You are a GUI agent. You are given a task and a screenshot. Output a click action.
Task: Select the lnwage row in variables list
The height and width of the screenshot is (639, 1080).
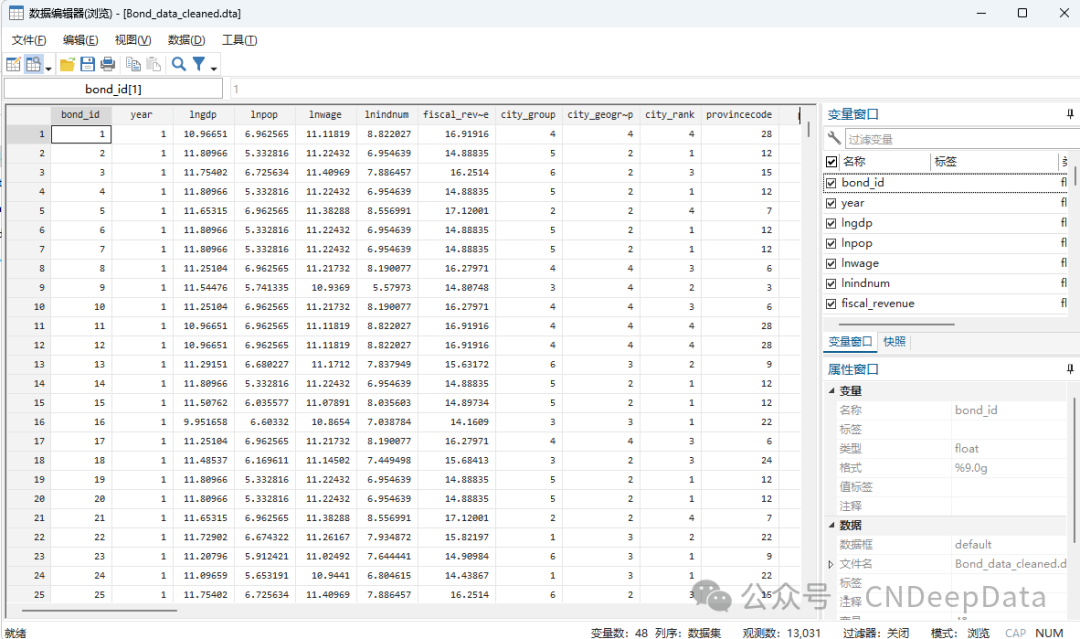[946, 263]
